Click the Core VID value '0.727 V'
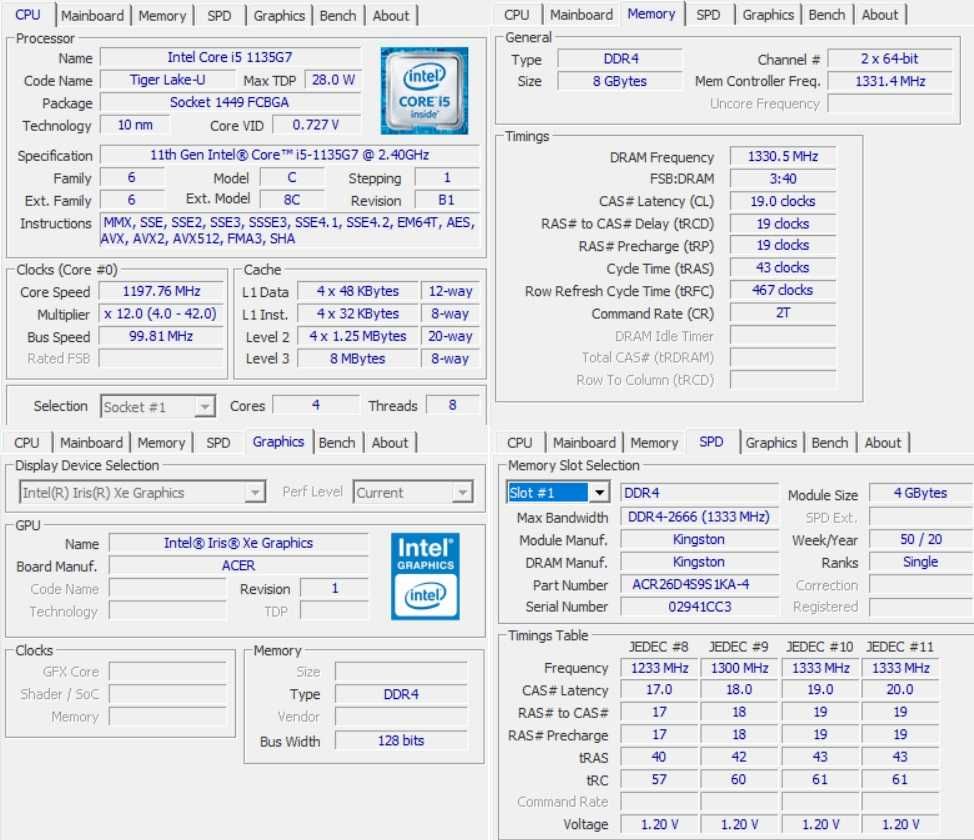 316,125
